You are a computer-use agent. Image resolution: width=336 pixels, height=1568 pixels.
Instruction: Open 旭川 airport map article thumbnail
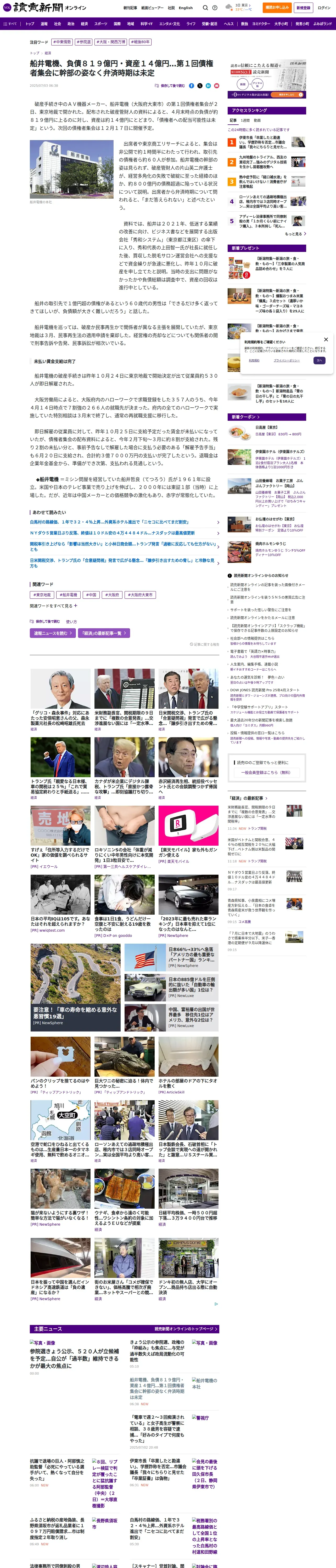pyautogui.click(x=60, y=1120)
